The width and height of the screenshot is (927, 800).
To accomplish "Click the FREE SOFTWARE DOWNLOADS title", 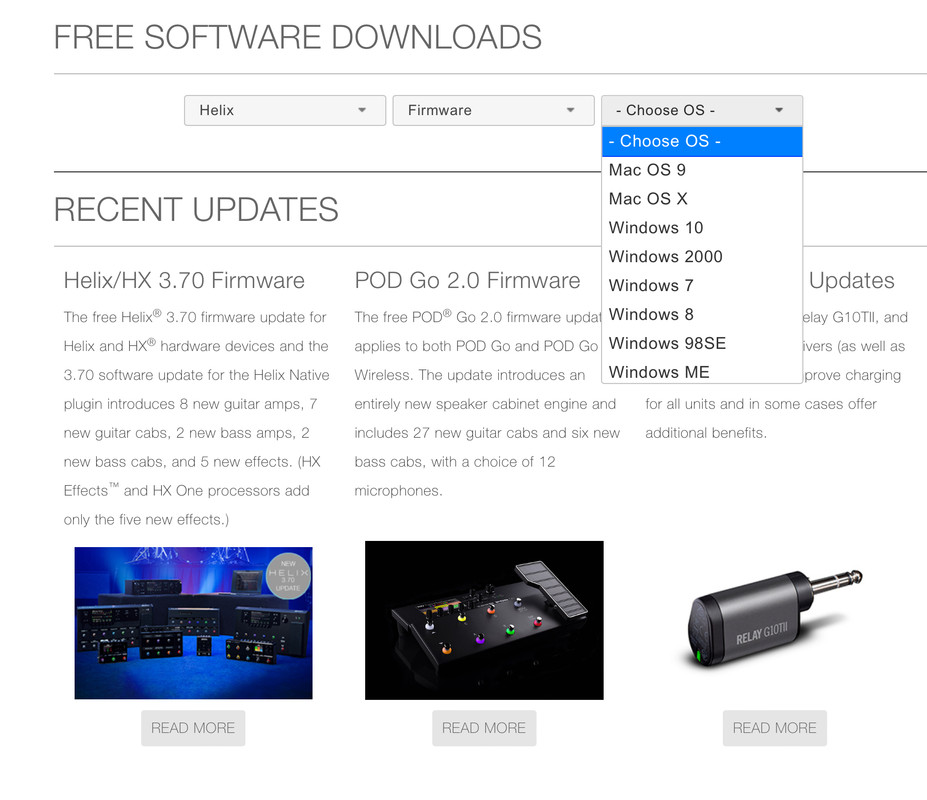I will [297, 37].
